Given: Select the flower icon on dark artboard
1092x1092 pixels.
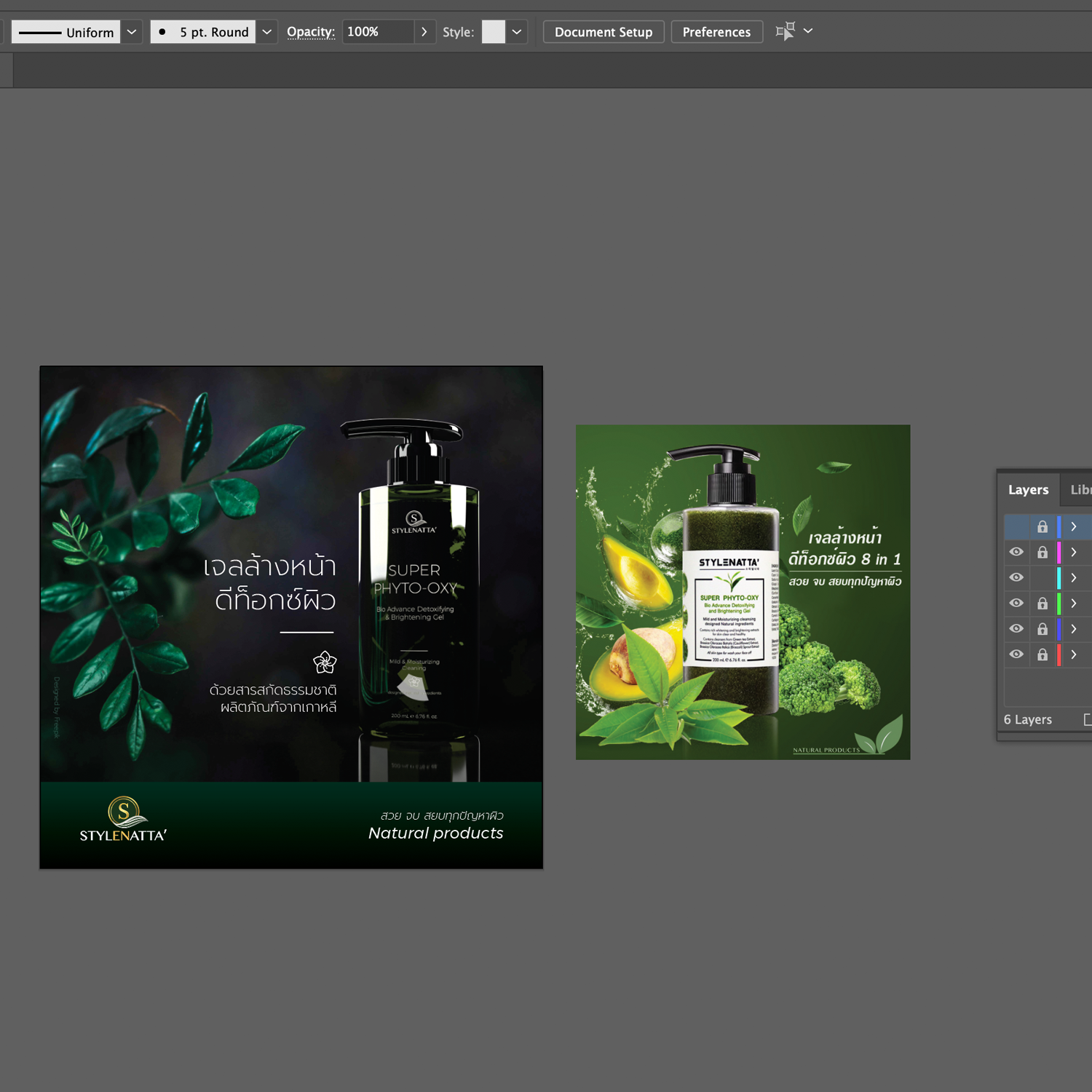Looking at the screenshot, I should pos(325,662).
